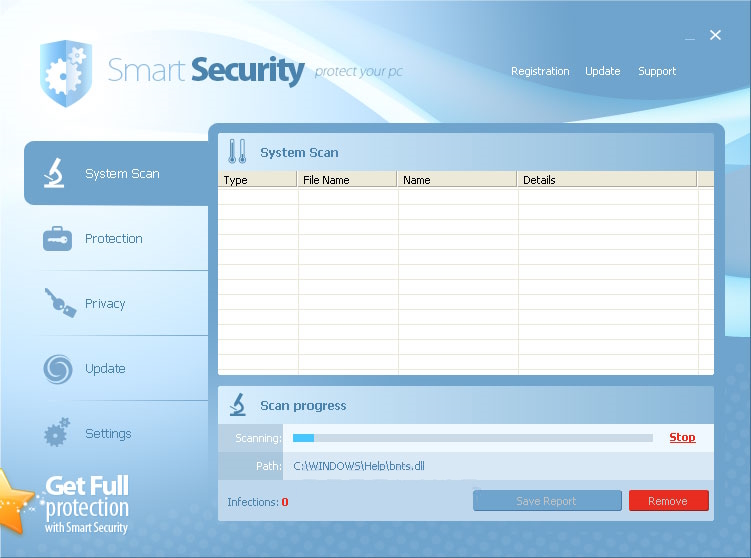Click the scanning progress bar
This screenshot has height=558, width=751.
[471, 438]
